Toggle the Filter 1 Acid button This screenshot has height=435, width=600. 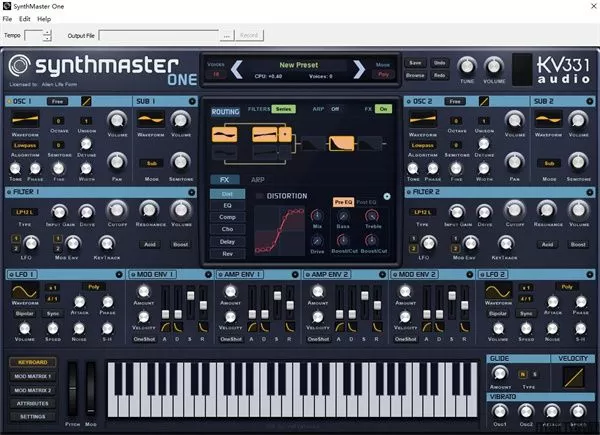pyautogui.click(x=149, y=243)
